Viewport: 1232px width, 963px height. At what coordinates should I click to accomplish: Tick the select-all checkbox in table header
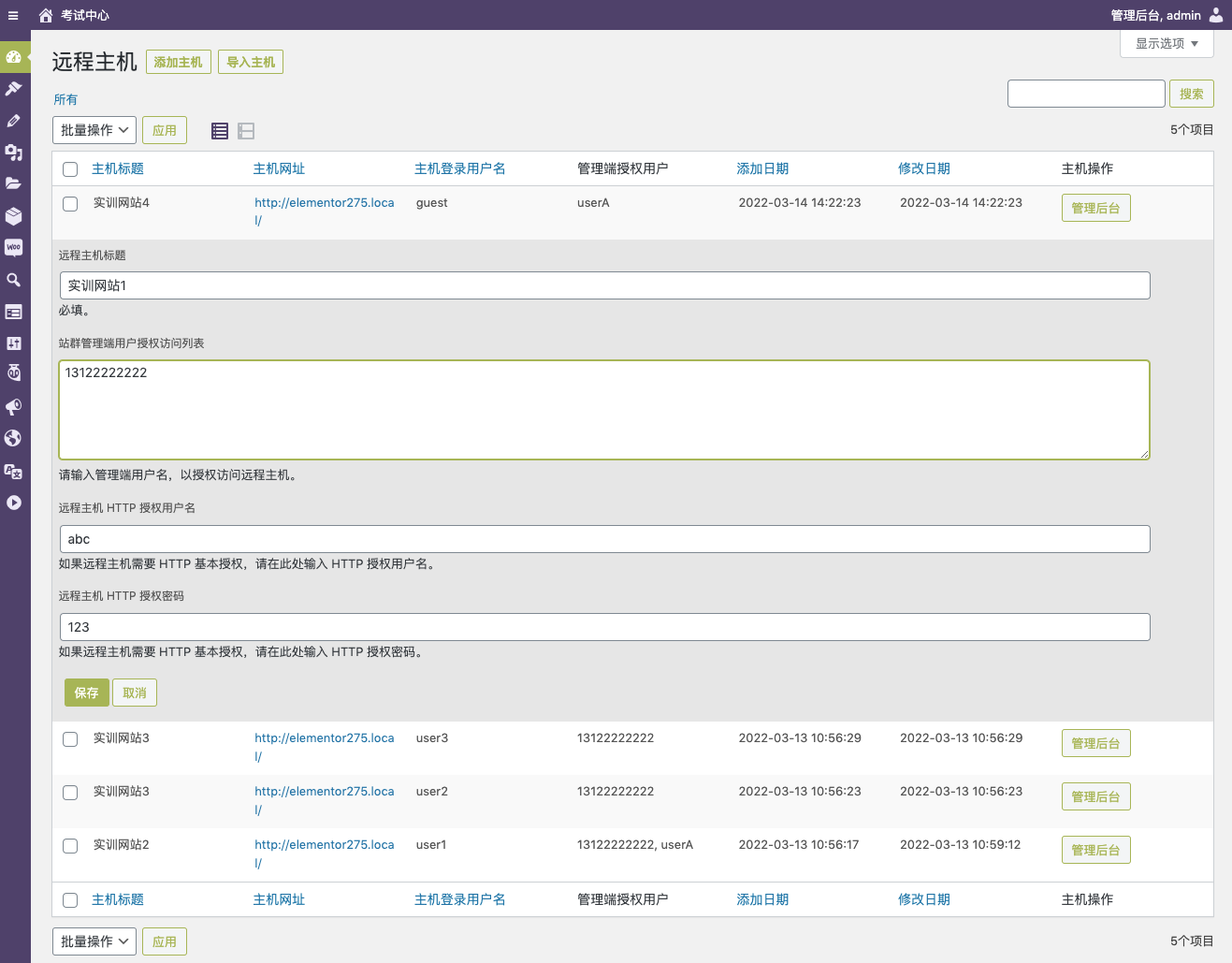70,169
